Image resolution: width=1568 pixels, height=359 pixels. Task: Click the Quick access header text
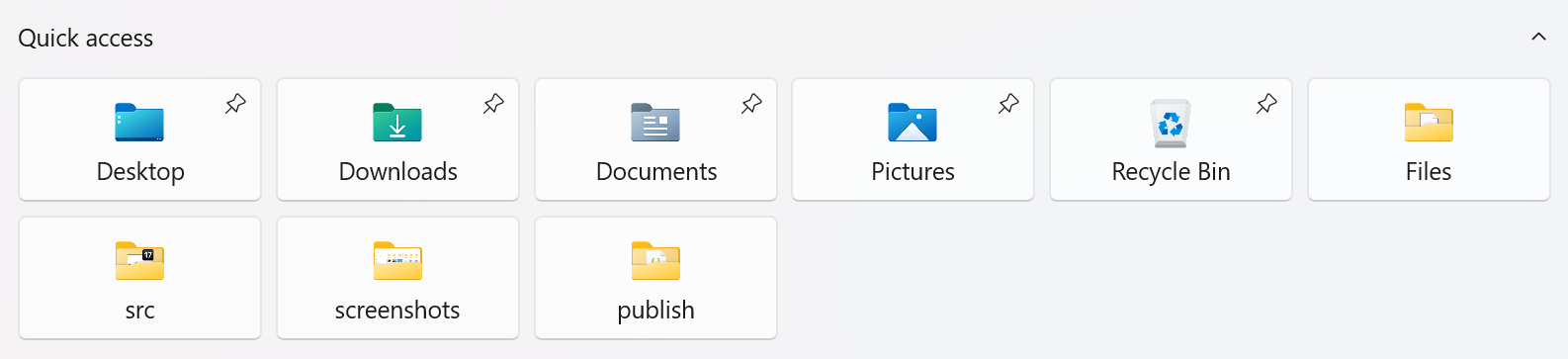[x=86, y=39]
